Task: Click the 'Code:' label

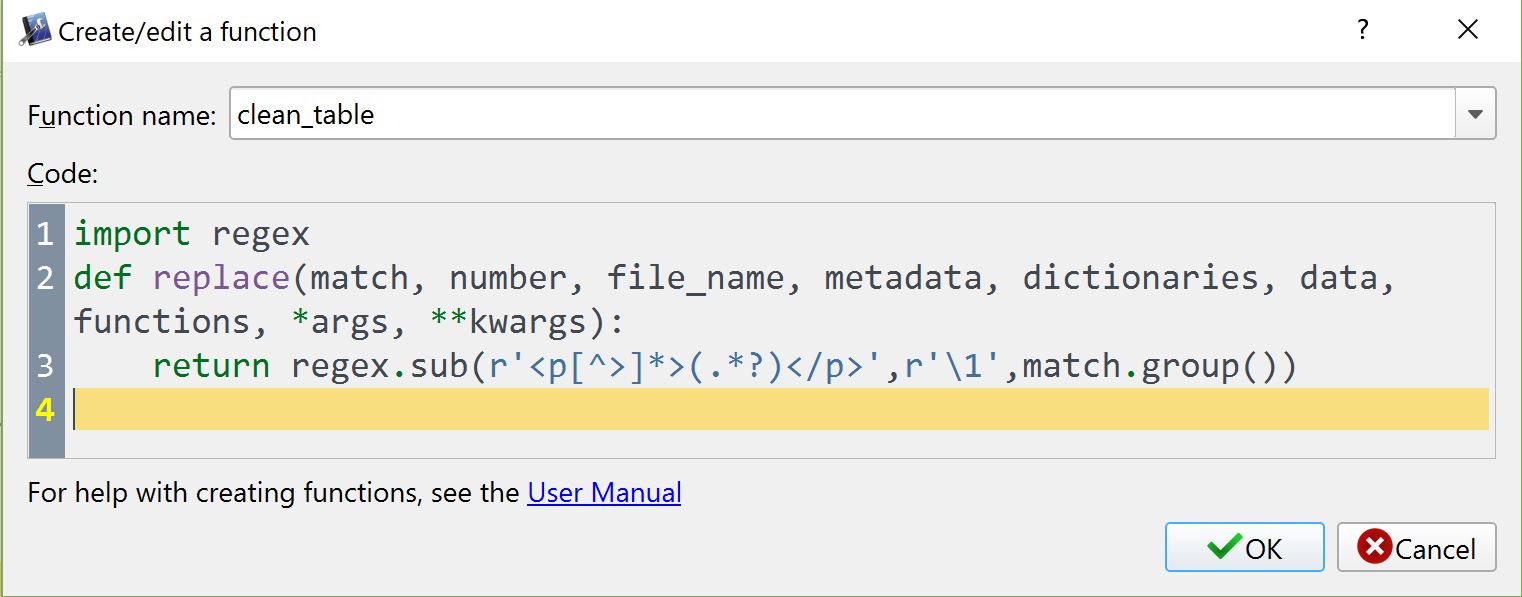Action: (x=62, y=173)
